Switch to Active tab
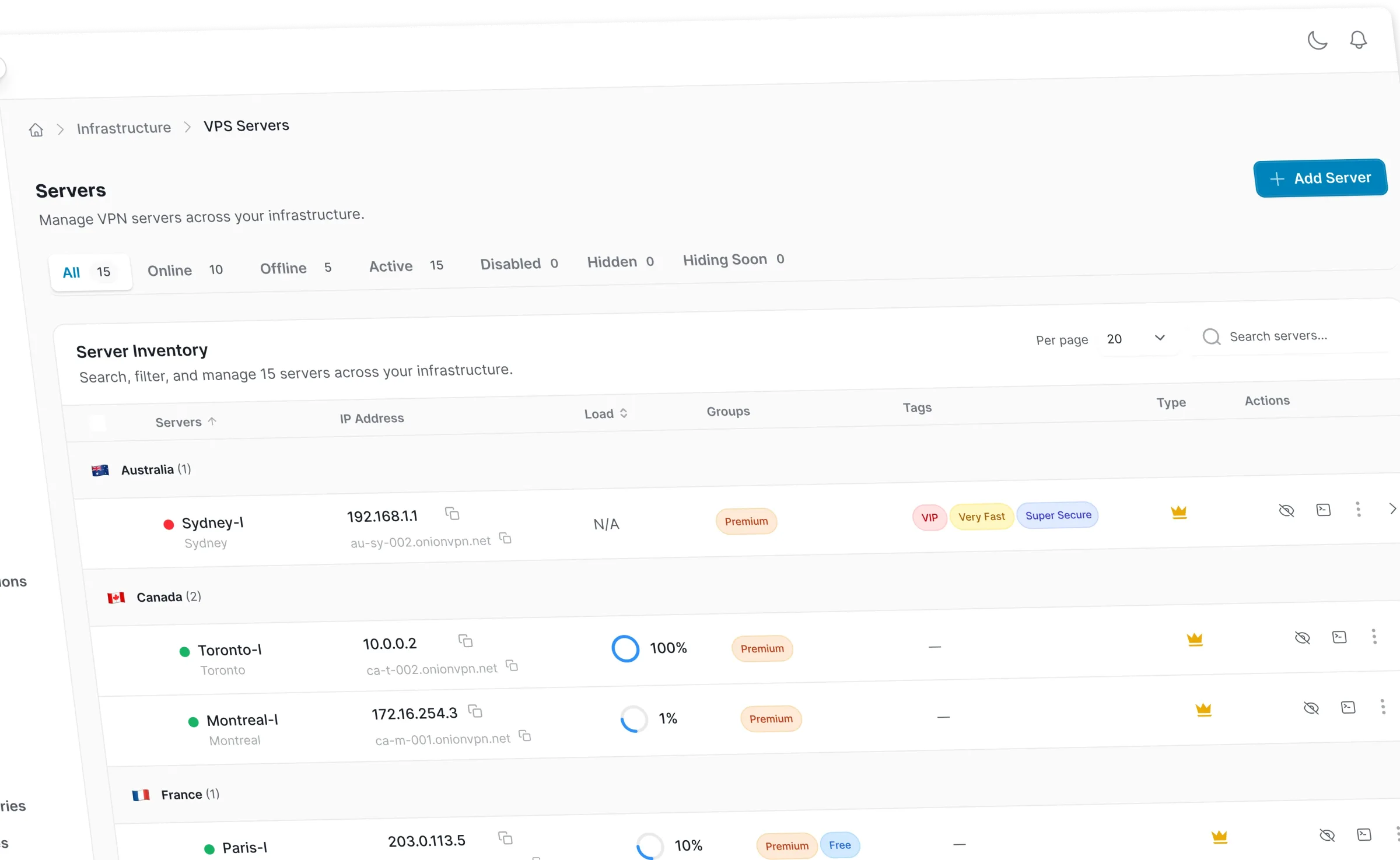Image resolution: width=1400 pixels, height=860 pixels. coord(406,266)
